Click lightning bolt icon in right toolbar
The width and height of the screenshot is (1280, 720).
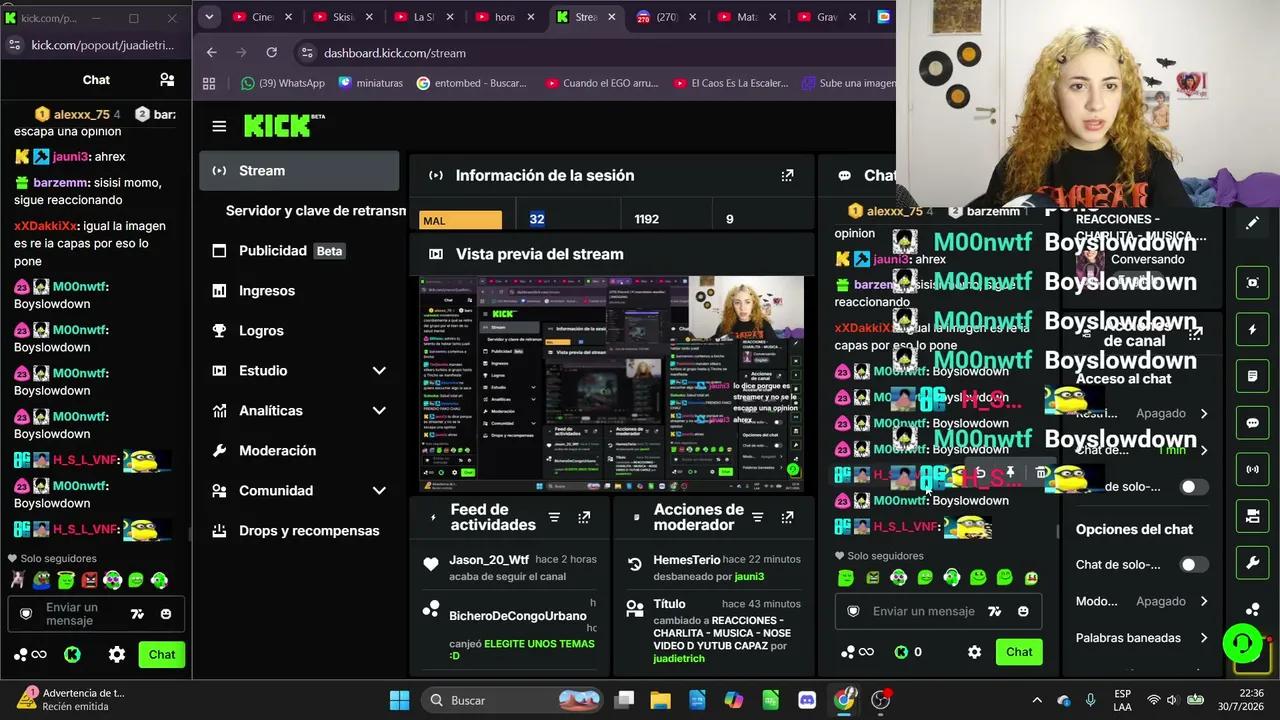1253,329
